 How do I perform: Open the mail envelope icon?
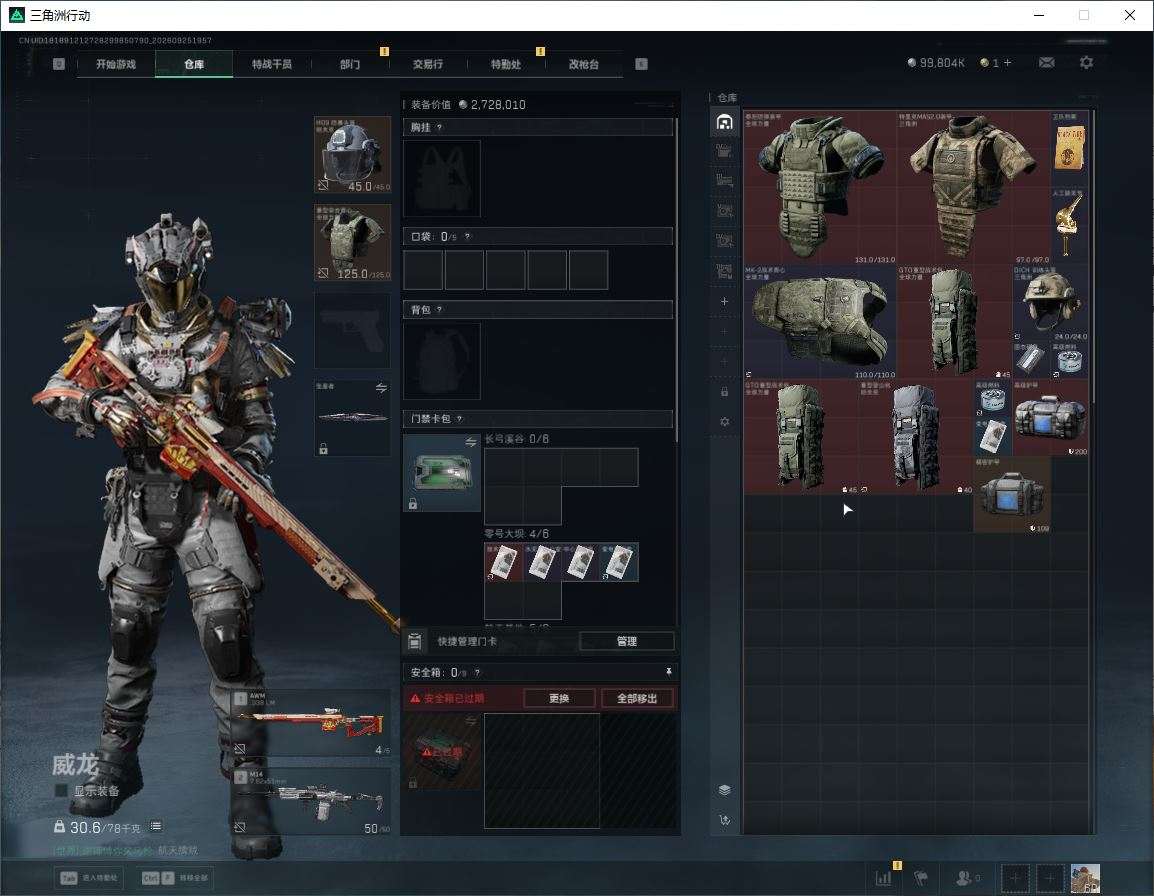point(1047,63)
